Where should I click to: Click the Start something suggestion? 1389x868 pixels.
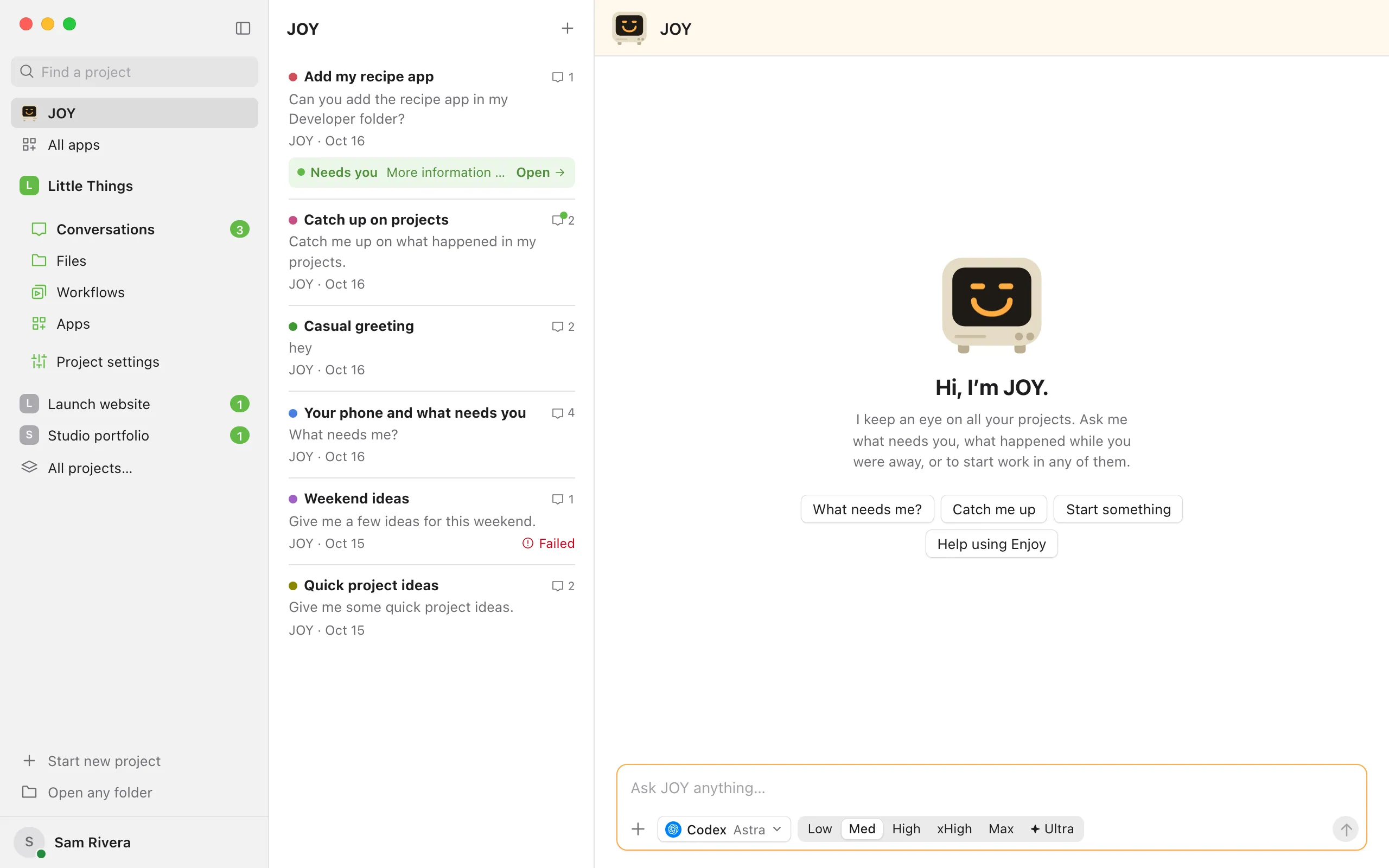click(x=1118, y=509)
